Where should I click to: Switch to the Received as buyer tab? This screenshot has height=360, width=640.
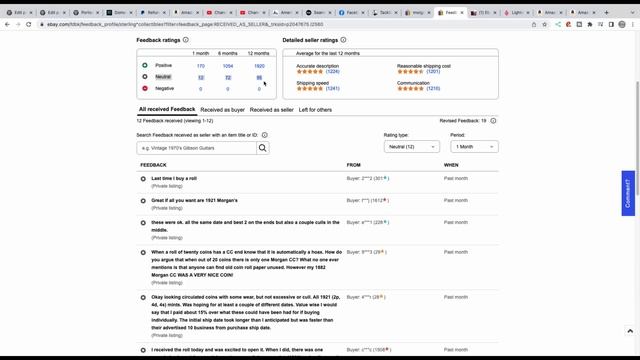click(222, 110)
